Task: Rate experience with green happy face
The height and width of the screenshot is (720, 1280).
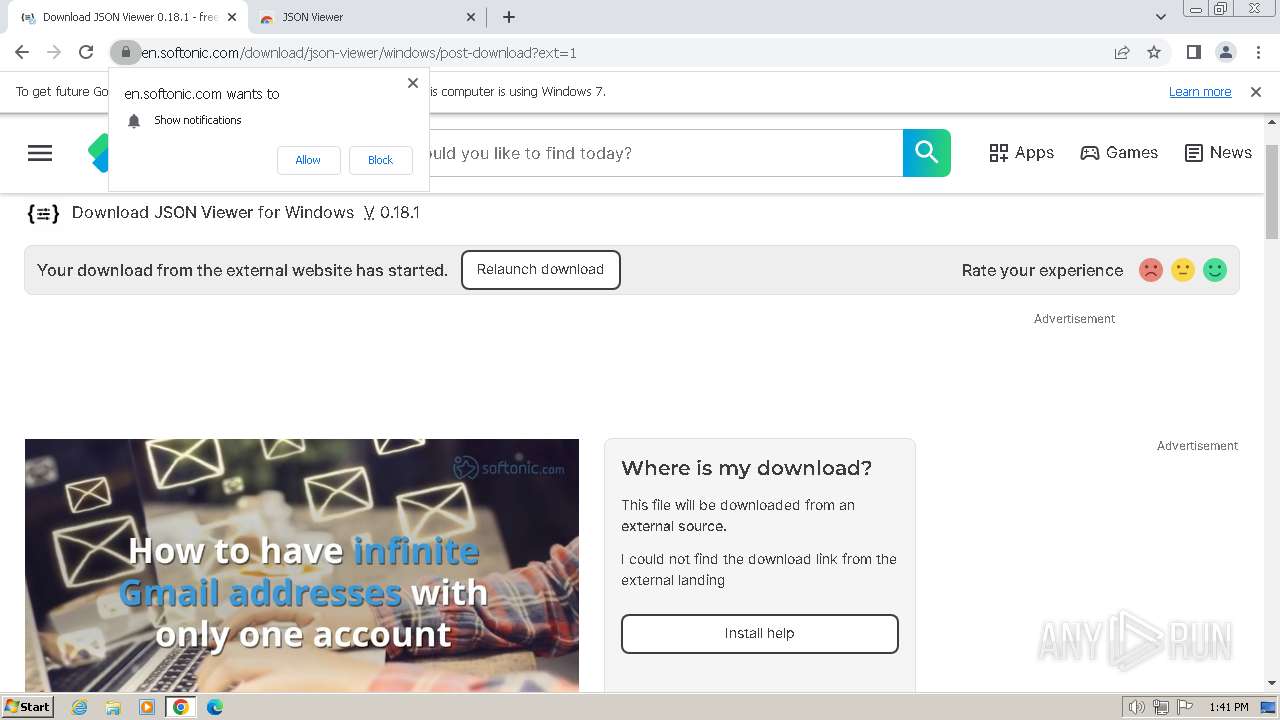Action: pyautogui.click(x=1215, y=270)
